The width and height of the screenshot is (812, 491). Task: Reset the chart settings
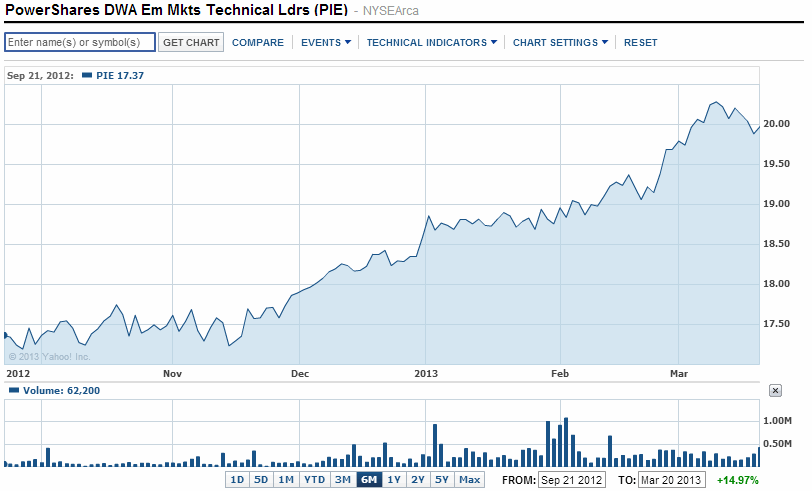(x=641, y=43)
